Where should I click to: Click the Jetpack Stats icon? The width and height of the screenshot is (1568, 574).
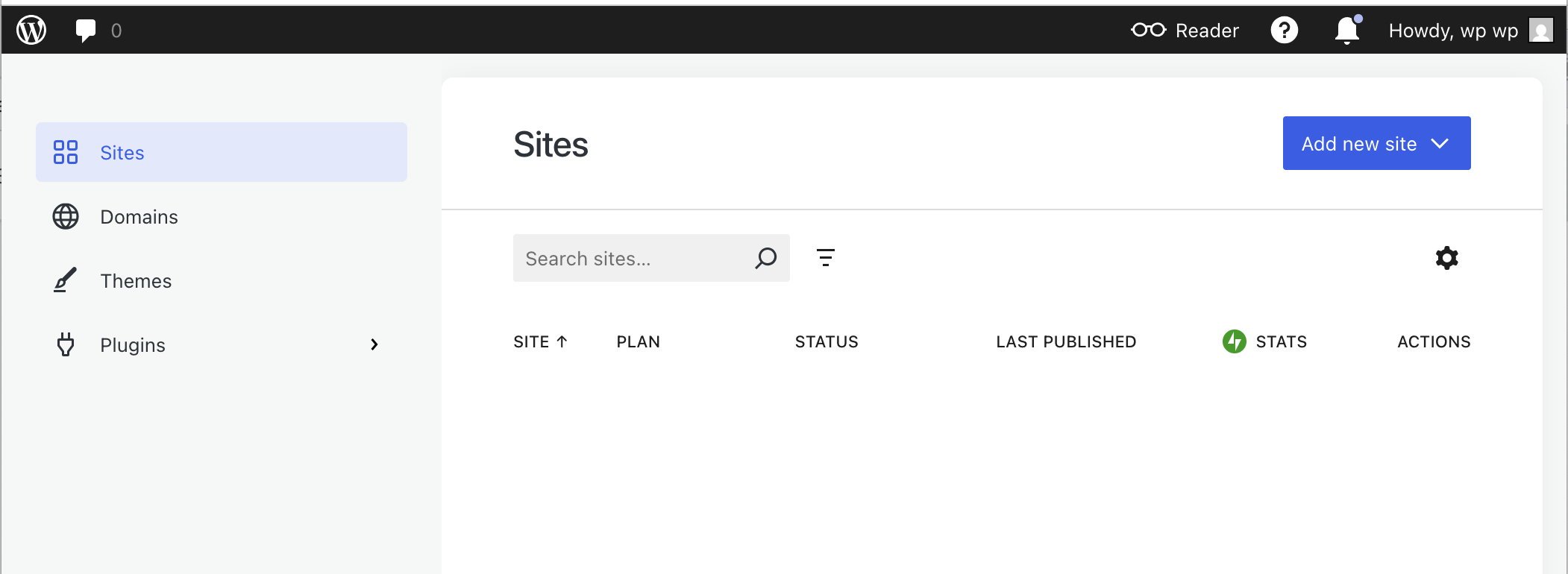coord(1234,341)
